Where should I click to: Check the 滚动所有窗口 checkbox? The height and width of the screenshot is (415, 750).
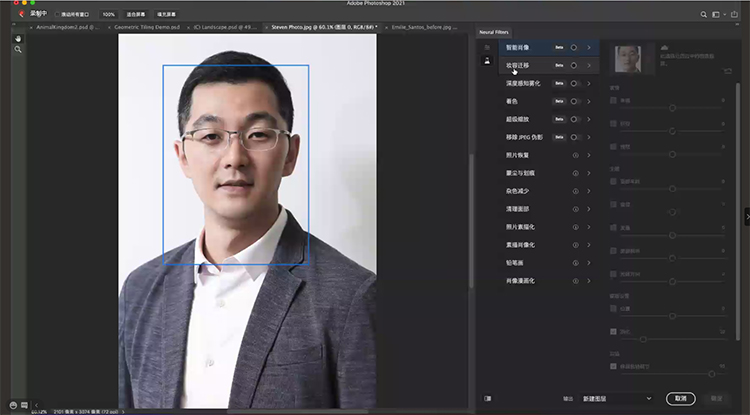[x=57, y=14]
